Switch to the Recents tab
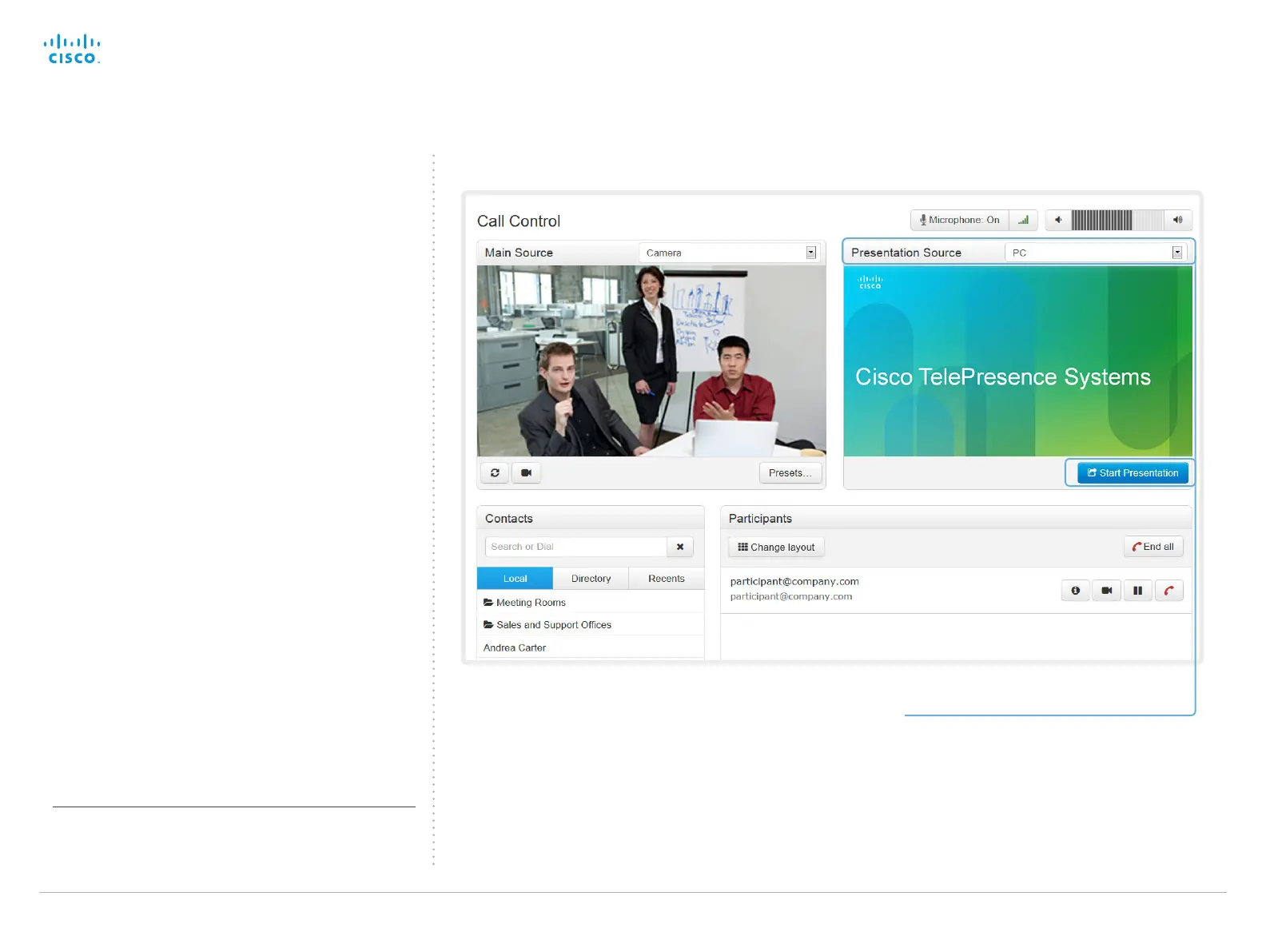 point(667,579)
